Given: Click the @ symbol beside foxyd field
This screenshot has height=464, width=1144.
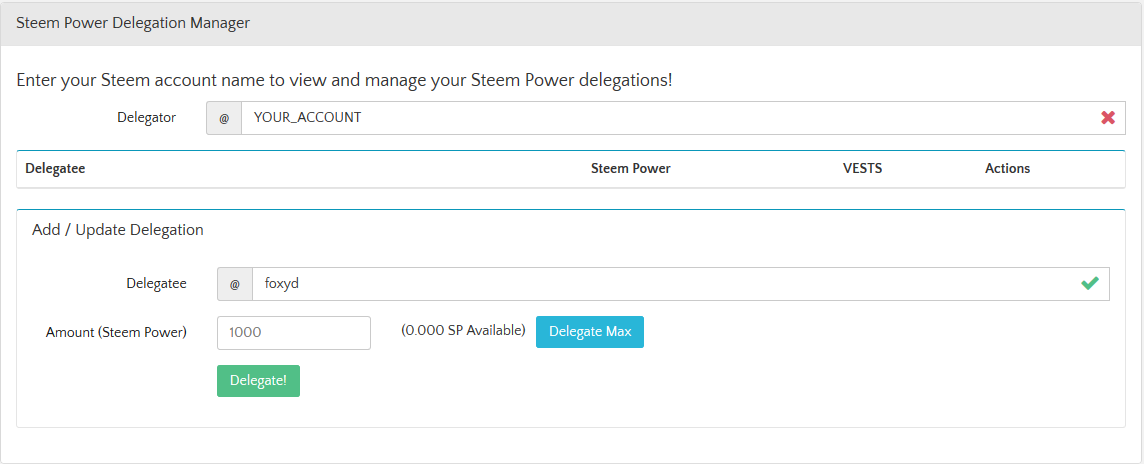Looking at the screenshot, I should pos(235,284).
